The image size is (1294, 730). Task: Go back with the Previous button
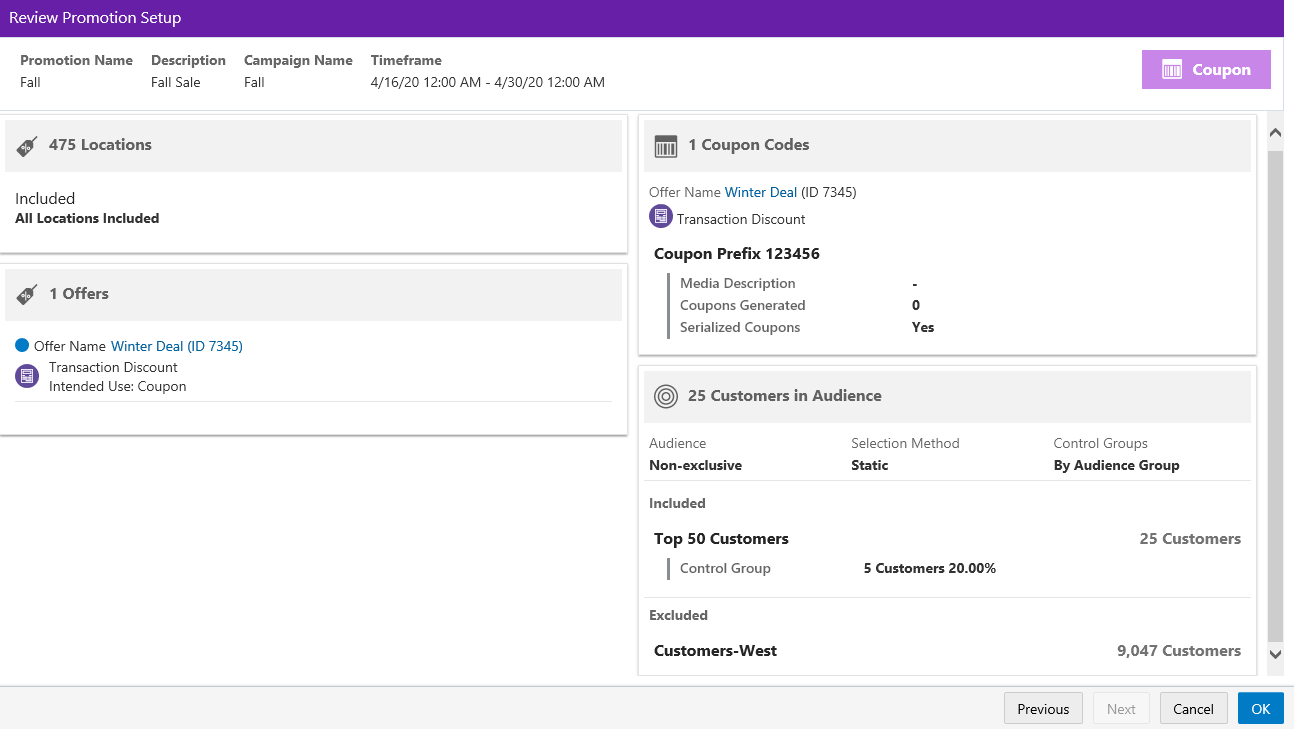tap(1043, 709)
